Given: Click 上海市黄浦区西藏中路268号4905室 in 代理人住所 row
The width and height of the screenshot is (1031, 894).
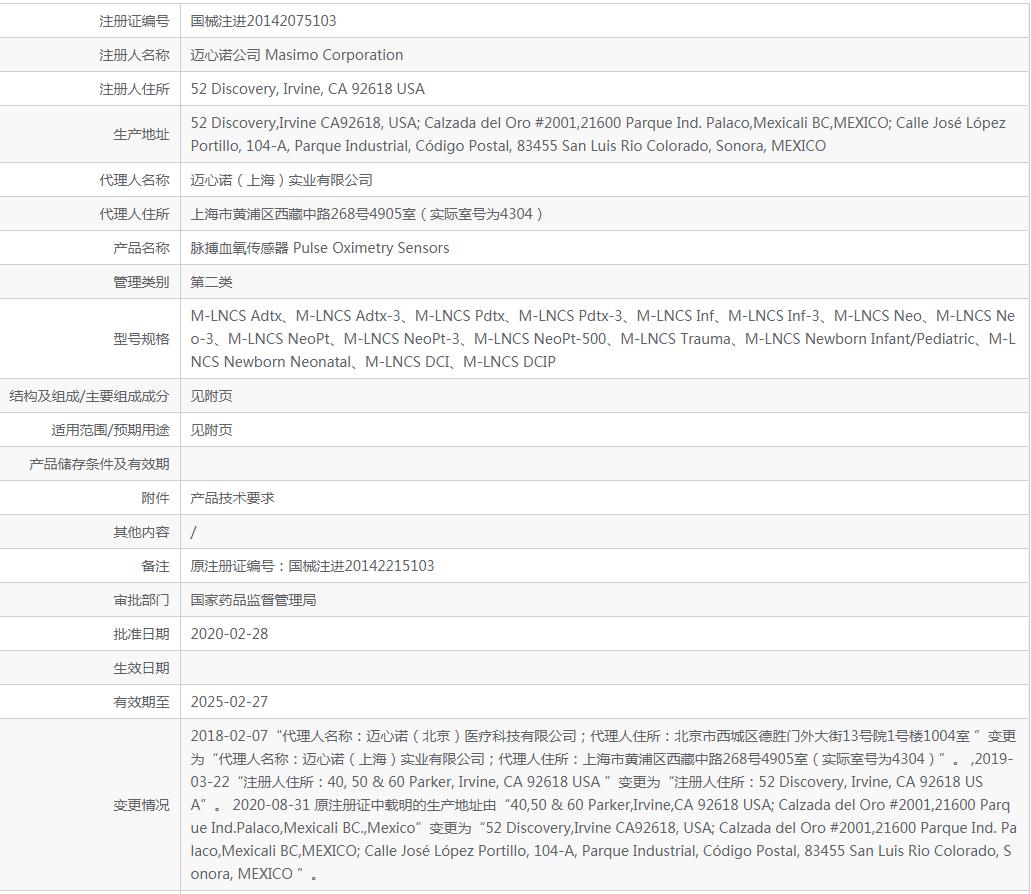Looking at the screenshot, I should (302, 214).
